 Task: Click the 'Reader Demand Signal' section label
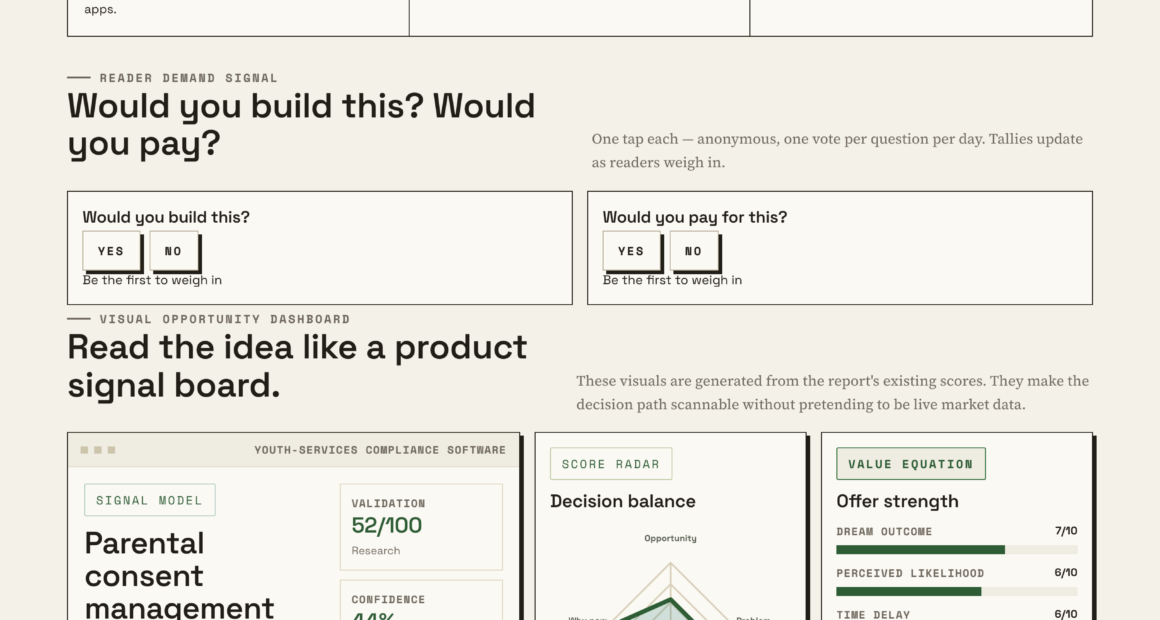point(189,78)
